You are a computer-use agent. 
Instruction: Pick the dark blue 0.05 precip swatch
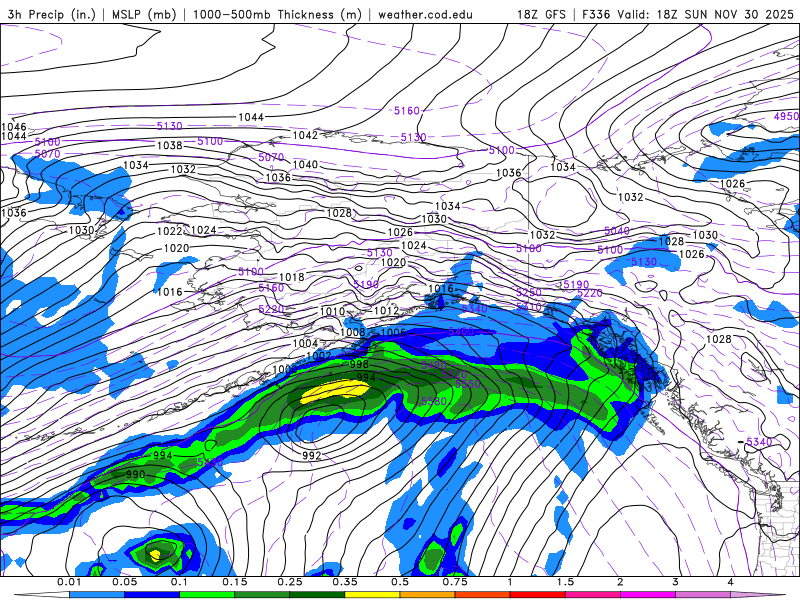tap(152, 595)
